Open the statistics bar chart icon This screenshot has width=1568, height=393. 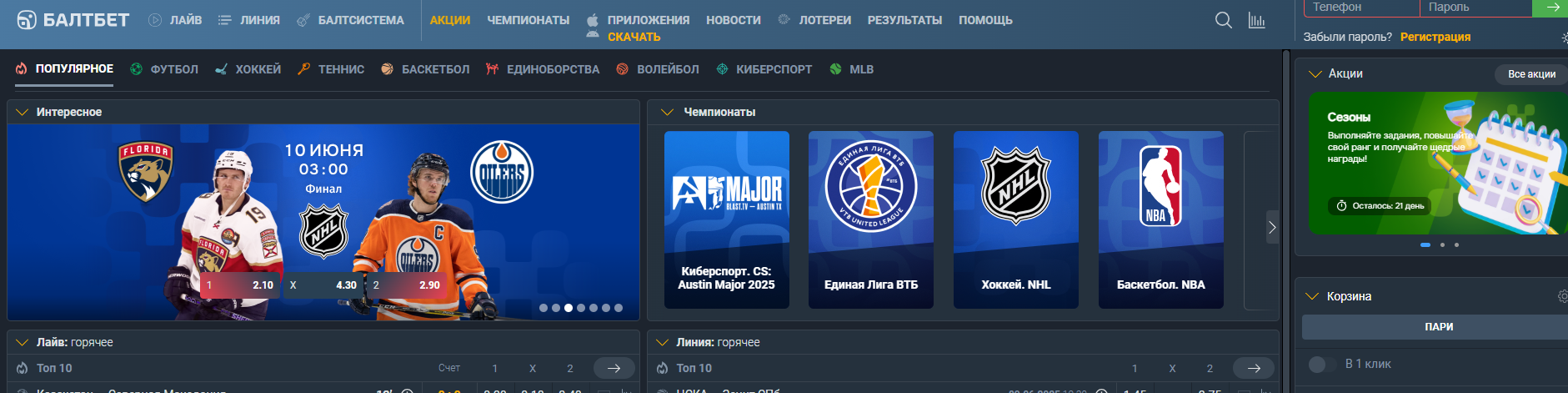coord(1257,20)
